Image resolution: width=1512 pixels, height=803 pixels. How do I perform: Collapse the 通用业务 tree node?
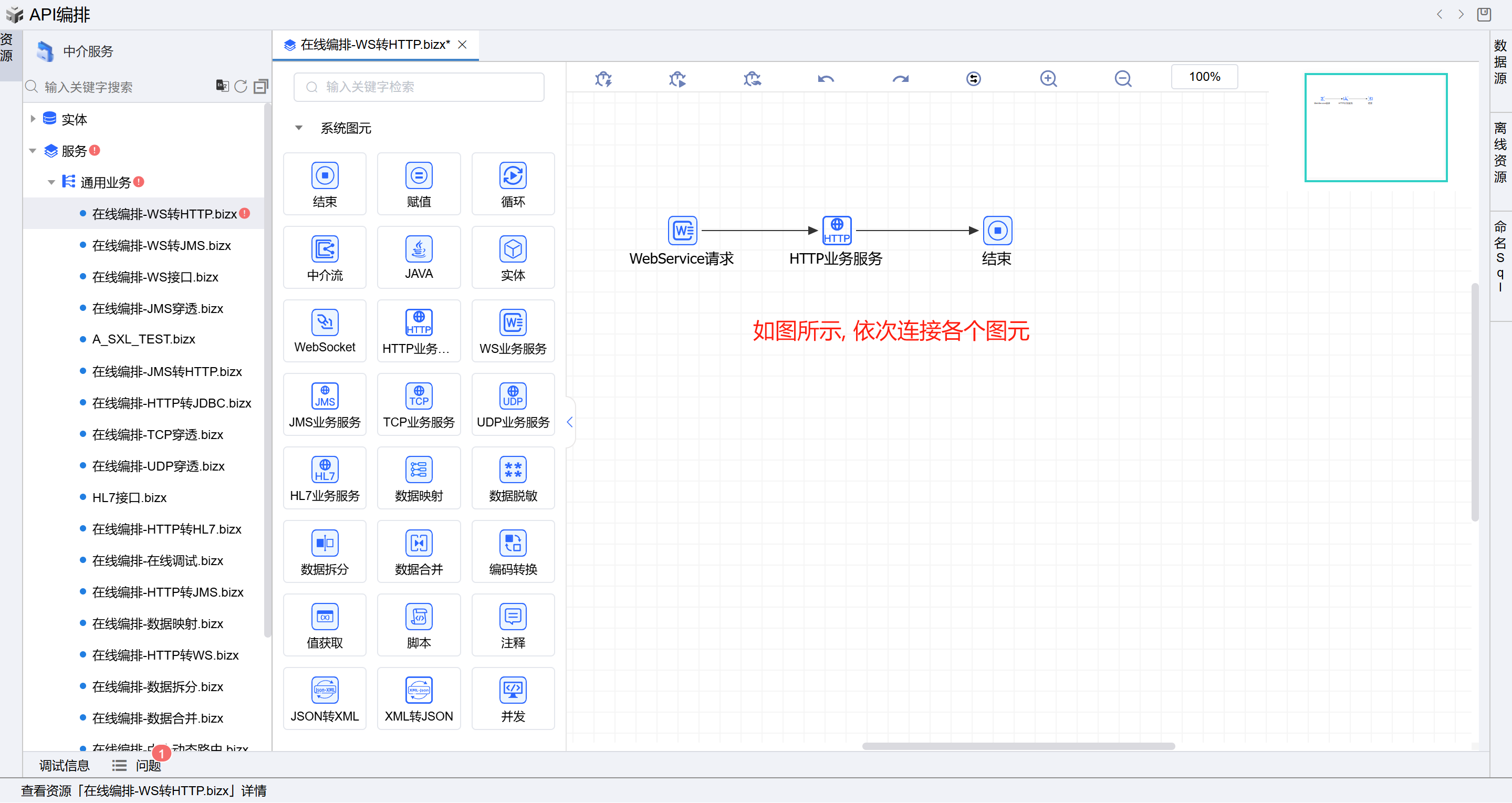[x=51, y=183]
